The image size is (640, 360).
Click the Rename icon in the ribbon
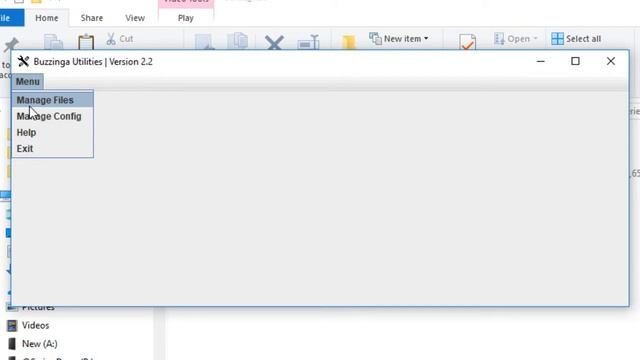click(x=309, y=42)
